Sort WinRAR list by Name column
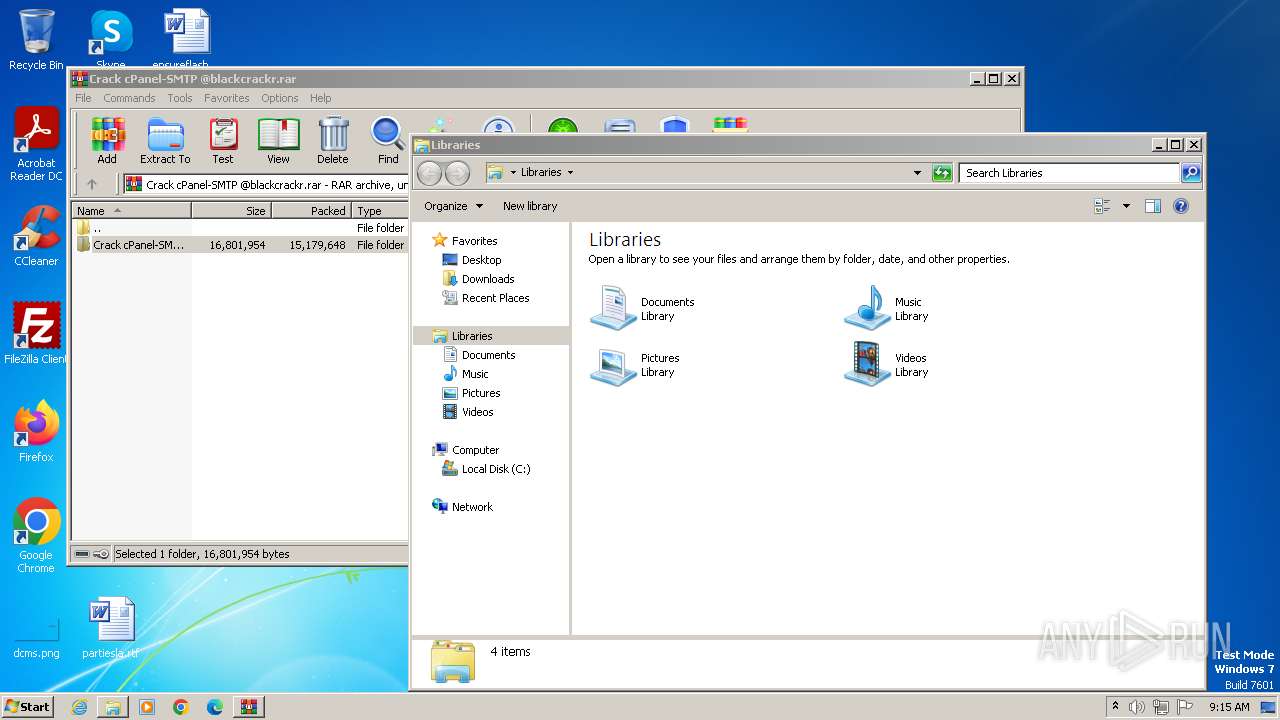The width and height of the screenshot is (1280, 720). tap(131, 211)
